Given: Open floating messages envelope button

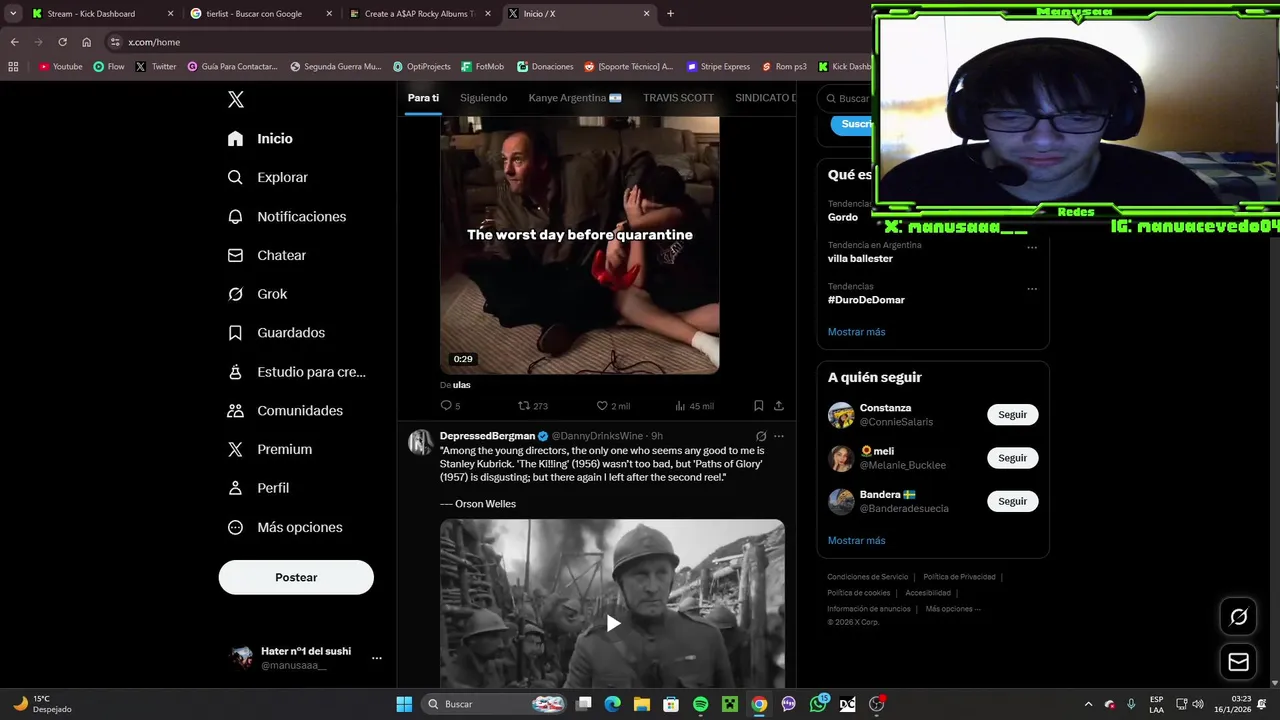Looking at the screenshot, I should click(1238, 662).
